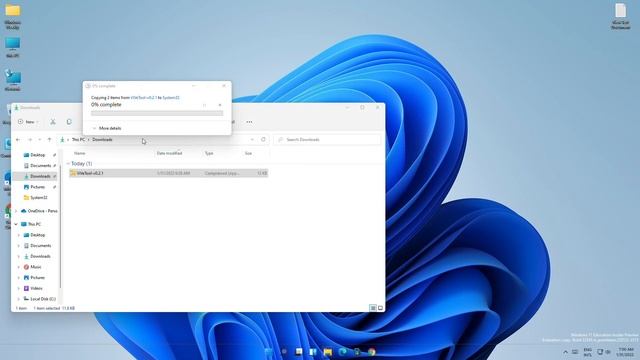
Task: Expand More details in copy dialog
Action: pyautogui.click(x=107, y=128)
